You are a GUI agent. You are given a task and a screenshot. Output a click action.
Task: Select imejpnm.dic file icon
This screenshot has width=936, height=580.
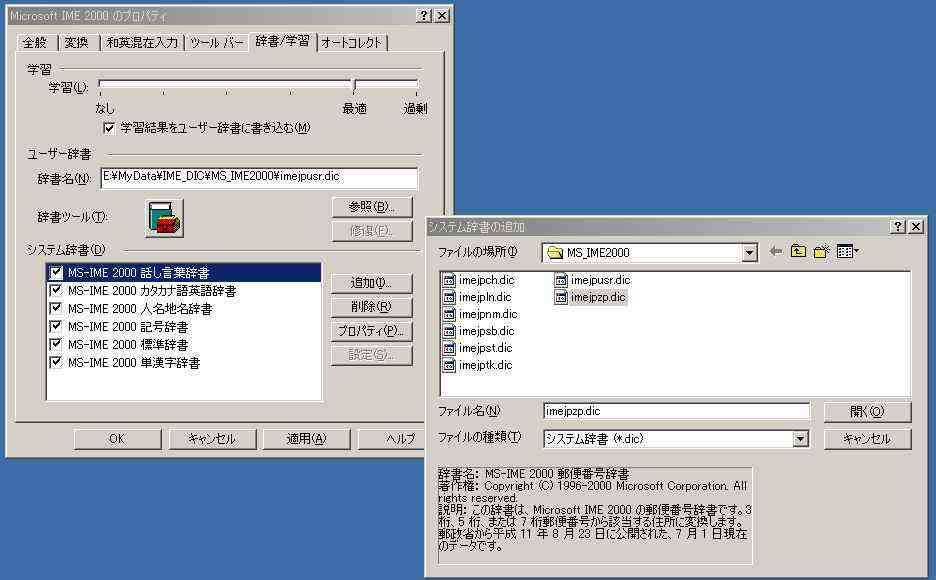[449, 314]
